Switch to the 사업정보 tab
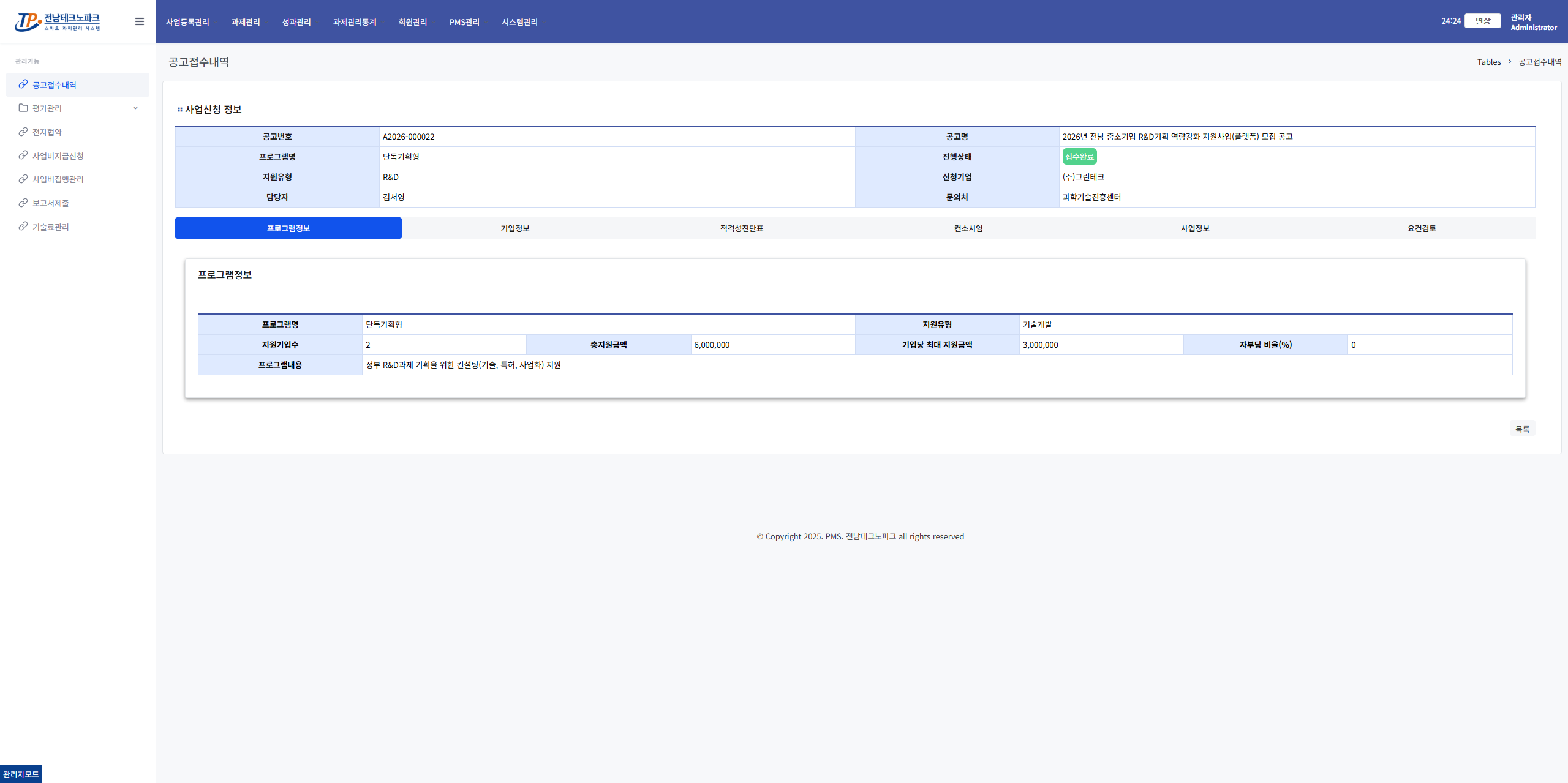Viewport: 1568px width, 783px height. click(1195, 228)
